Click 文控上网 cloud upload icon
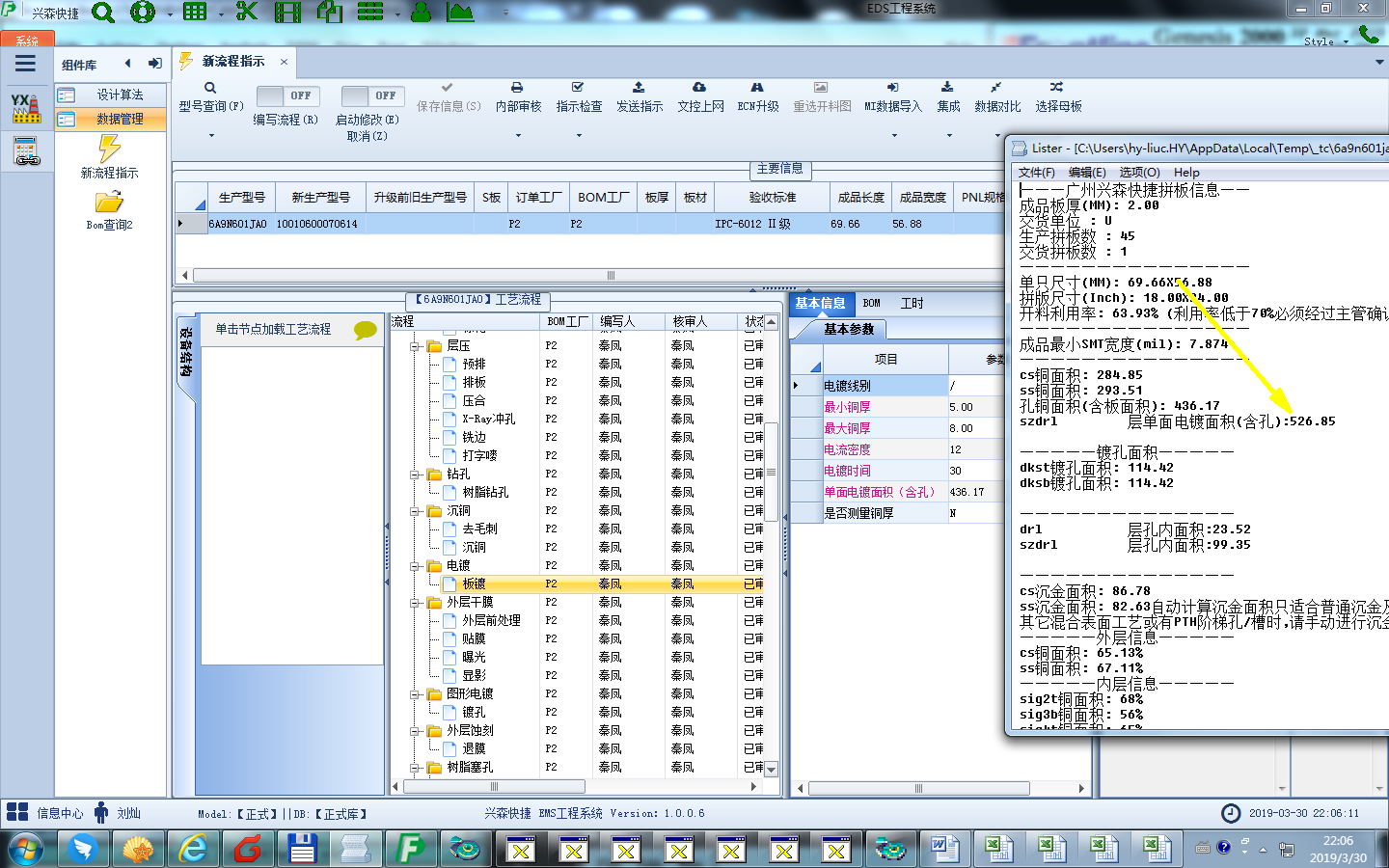This screenshot has width=1389, height=868. tap(699, 88)
